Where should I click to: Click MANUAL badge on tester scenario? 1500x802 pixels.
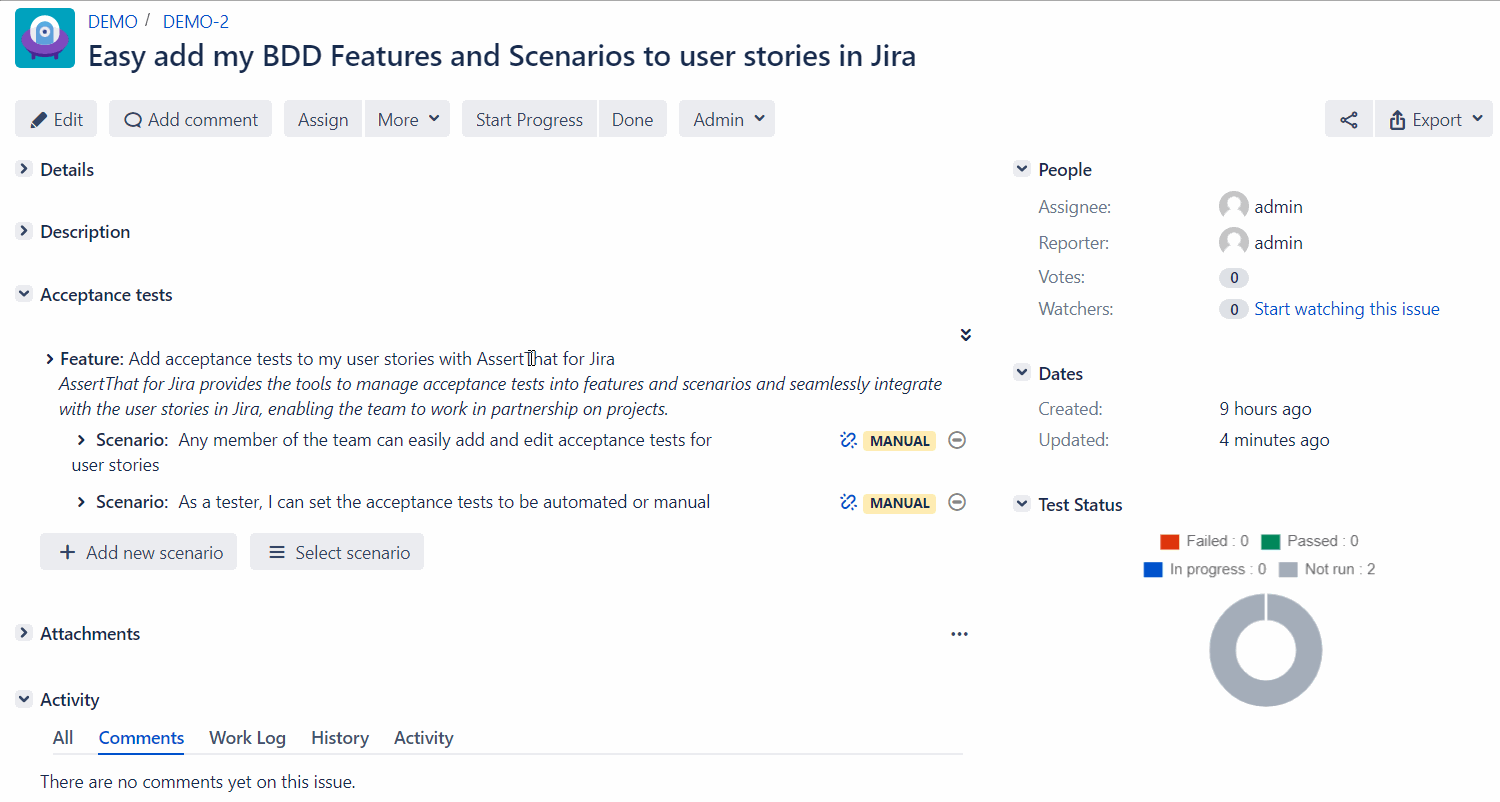point(899,503)
